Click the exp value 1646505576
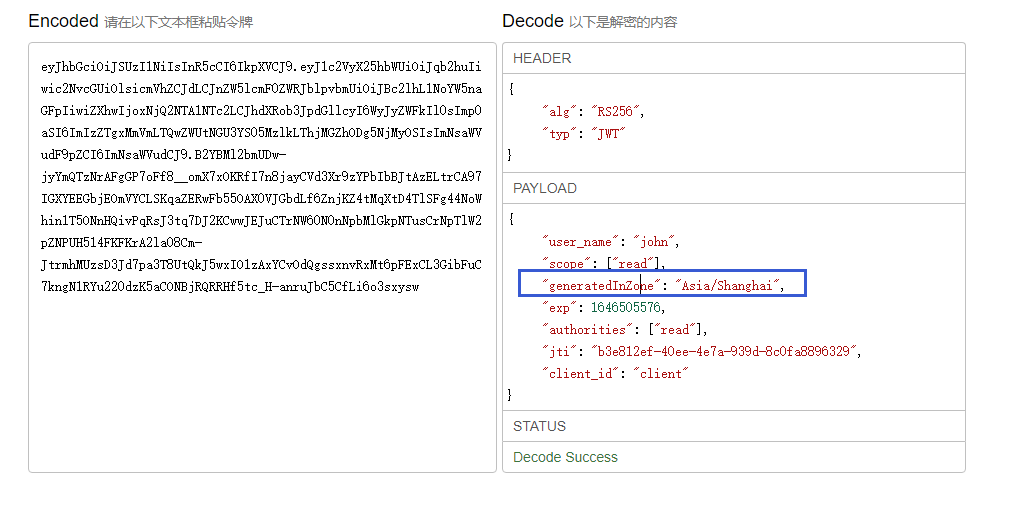Screen dimensions: 1020x506 coord(626,308)
